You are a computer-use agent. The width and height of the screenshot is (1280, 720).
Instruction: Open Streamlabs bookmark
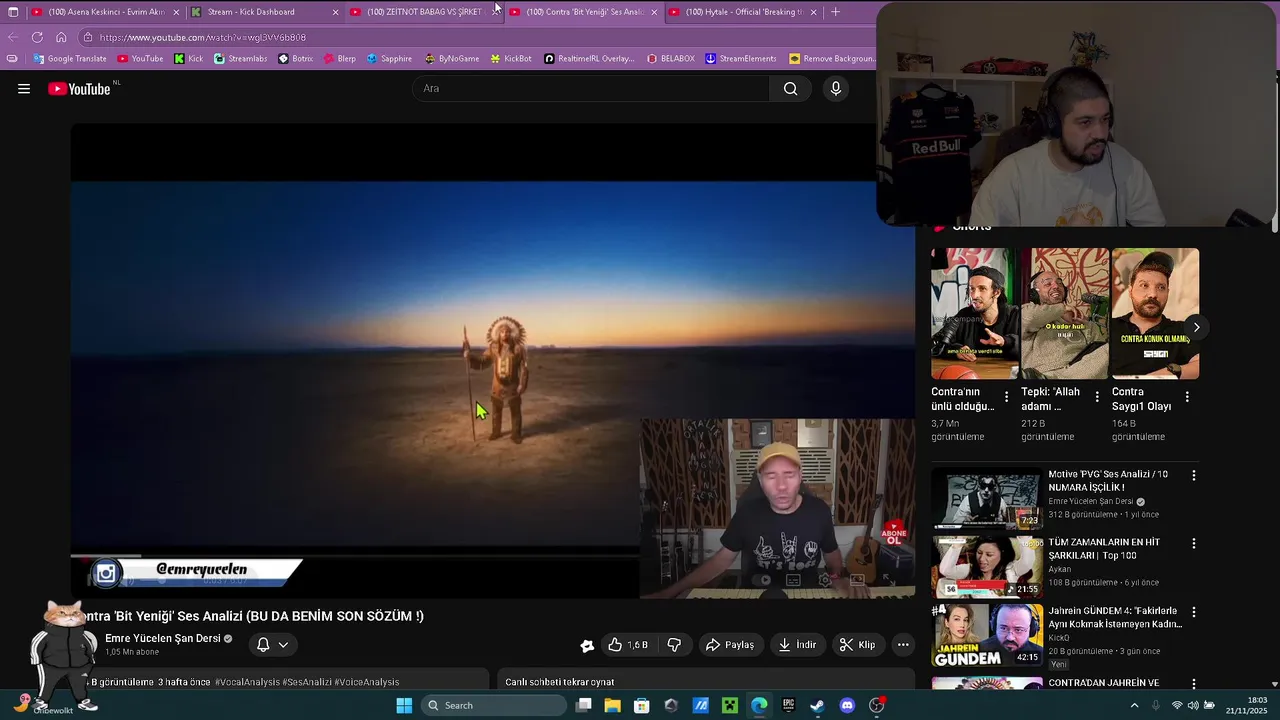[x=241, y=58]
